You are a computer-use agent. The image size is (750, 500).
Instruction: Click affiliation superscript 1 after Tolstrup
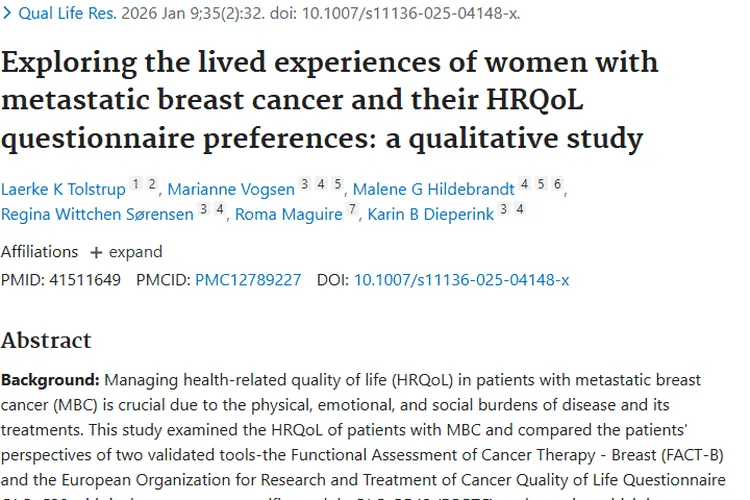pyautogui.click(x=136, y=184)
